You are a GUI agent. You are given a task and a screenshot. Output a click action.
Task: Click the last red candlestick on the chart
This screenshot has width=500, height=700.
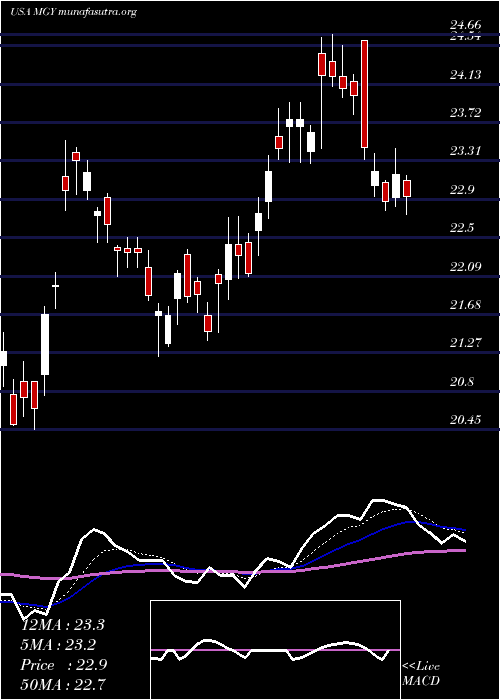point(407,188)
